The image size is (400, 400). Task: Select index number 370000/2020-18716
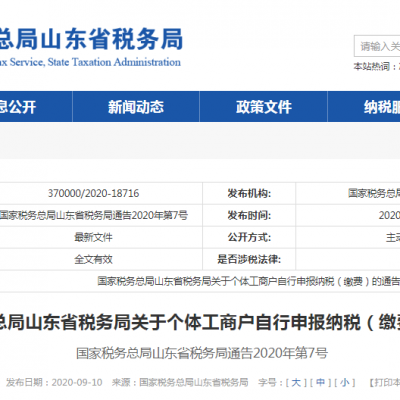(93, 193)
